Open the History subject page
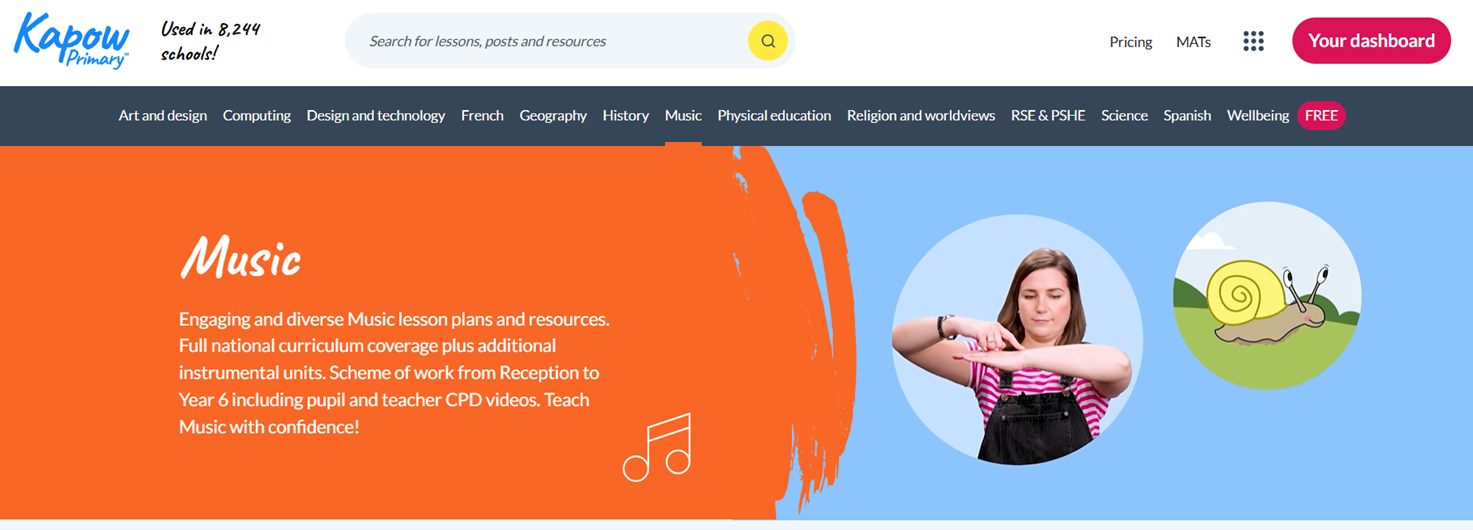1473x530 pixels. pos(626,116)
